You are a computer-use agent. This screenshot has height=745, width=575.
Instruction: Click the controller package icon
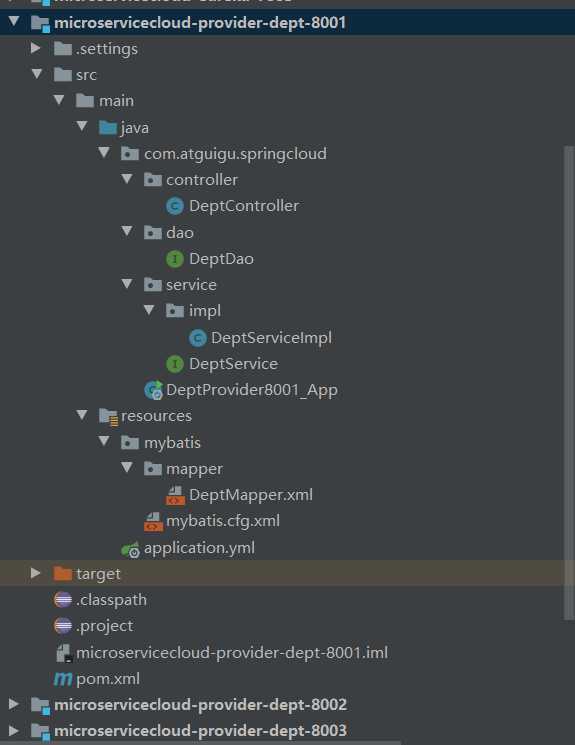coord(153,180)
